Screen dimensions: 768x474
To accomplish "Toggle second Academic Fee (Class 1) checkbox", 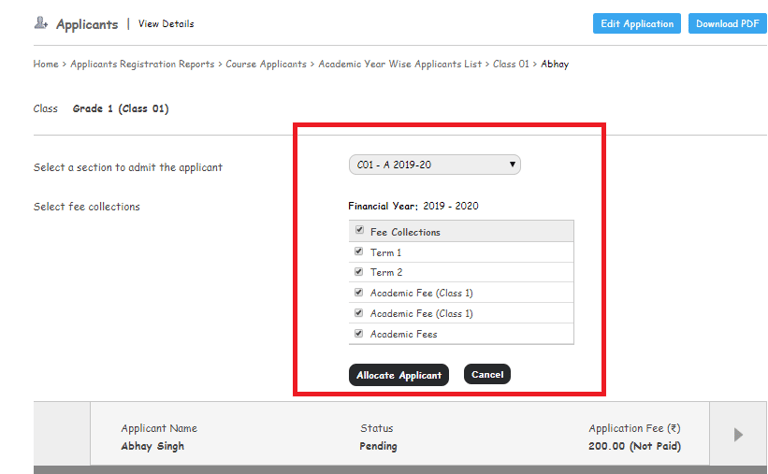I will (x=359, y=312).
